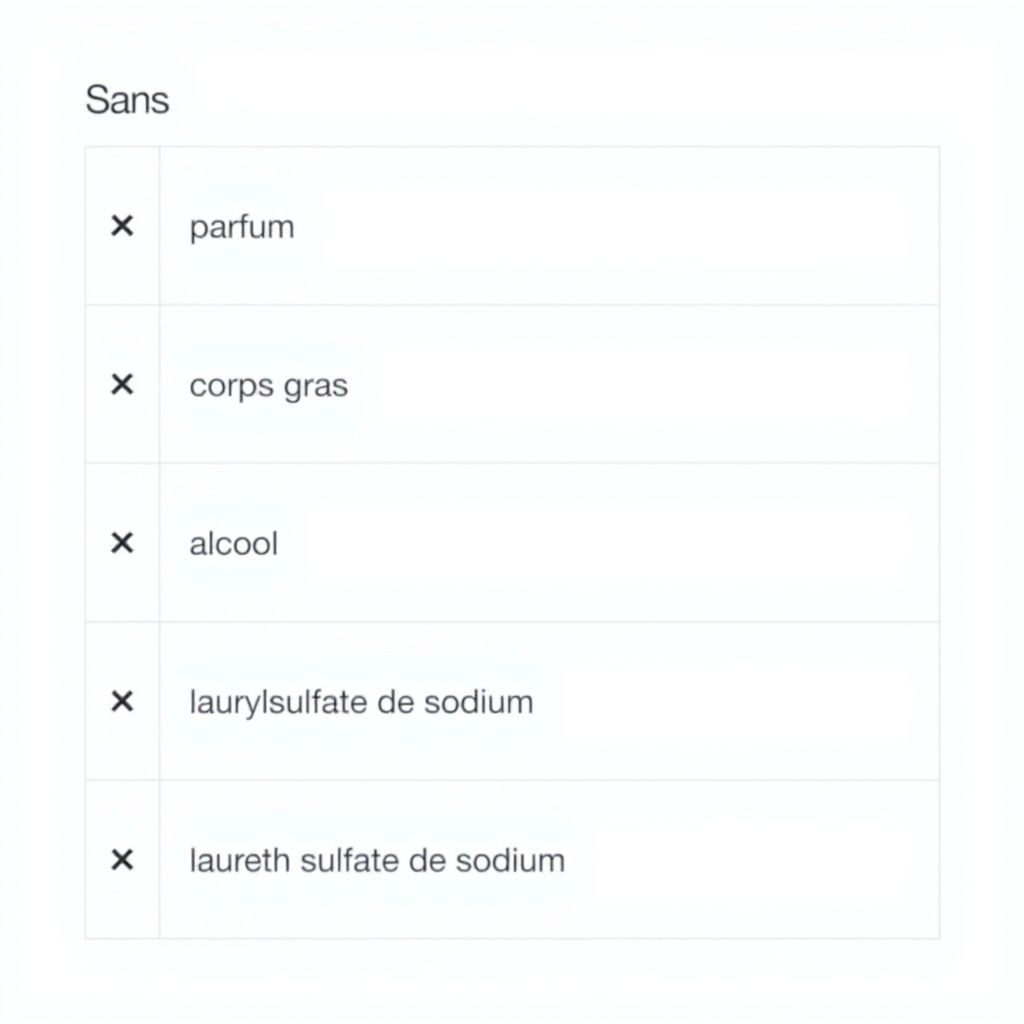Click the "Sans" heading above the table
1024x1024 pixels.
click(127, 100)
